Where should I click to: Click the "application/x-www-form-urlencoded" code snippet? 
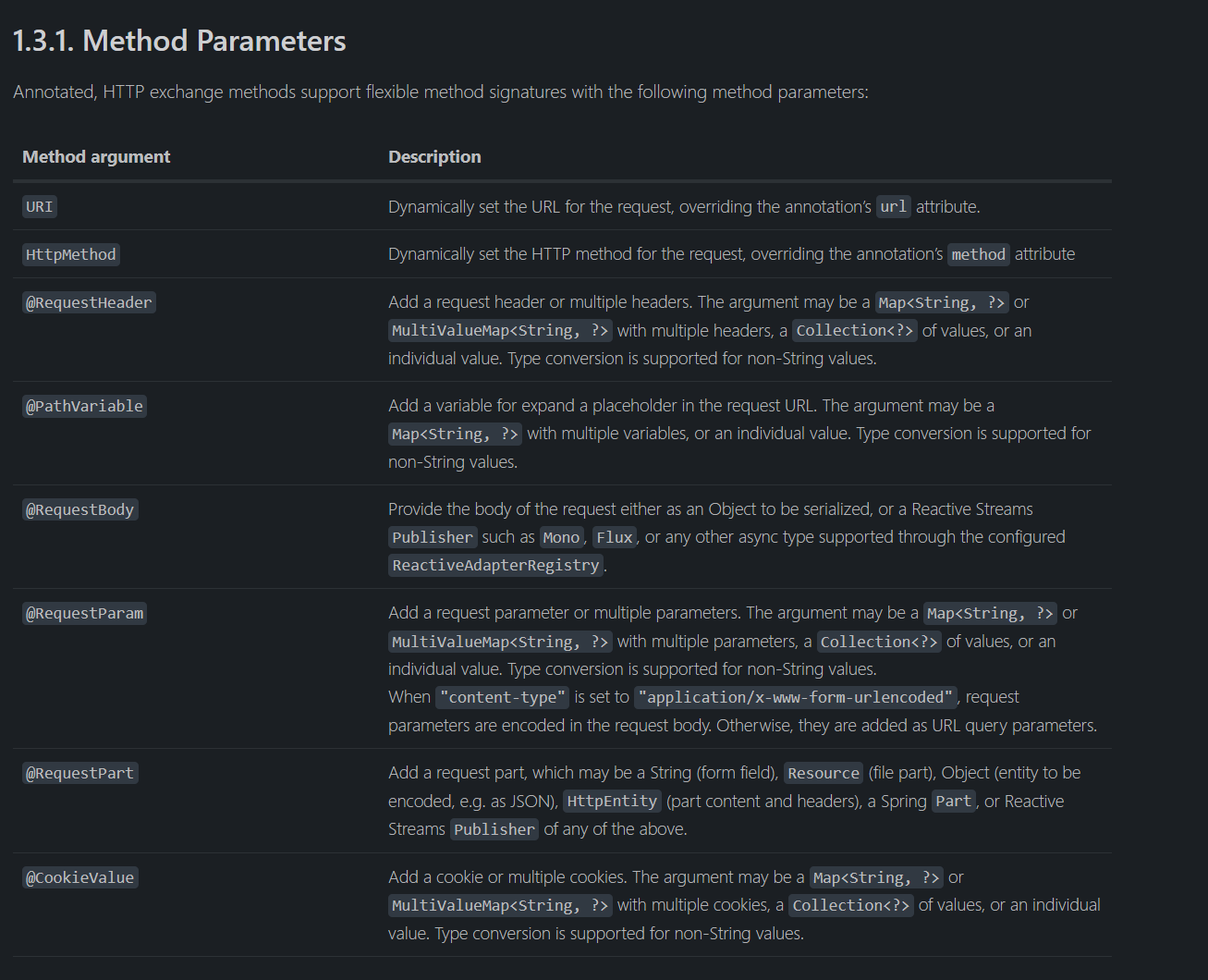tap(795, 698)
